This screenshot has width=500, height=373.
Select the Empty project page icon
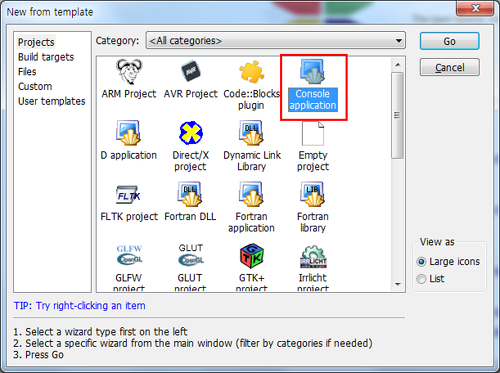(313, 133)
